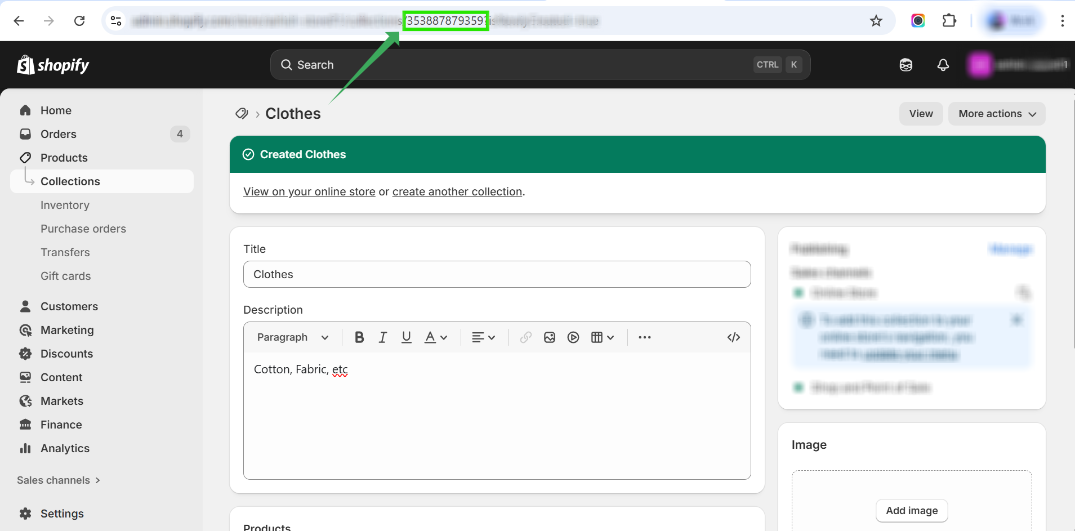Image resolution: width=1075 pixels, height=531 pixels.
Task: Insert a video via editor toolbar
Action: [x=574, y=337]
